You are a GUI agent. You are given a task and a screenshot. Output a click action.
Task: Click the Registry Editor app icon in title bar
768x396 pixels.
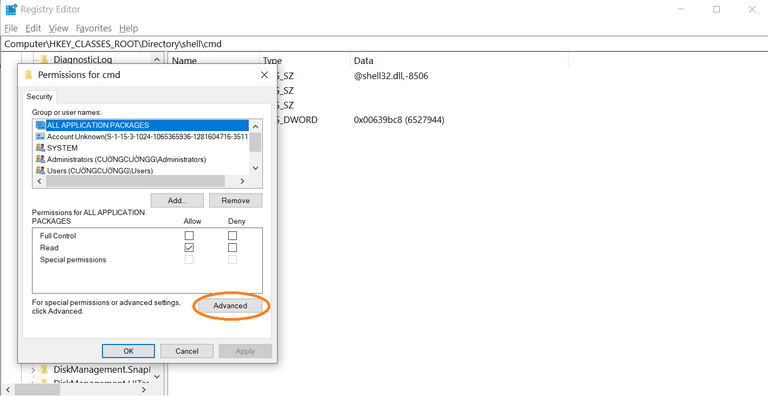click(11, 9)
